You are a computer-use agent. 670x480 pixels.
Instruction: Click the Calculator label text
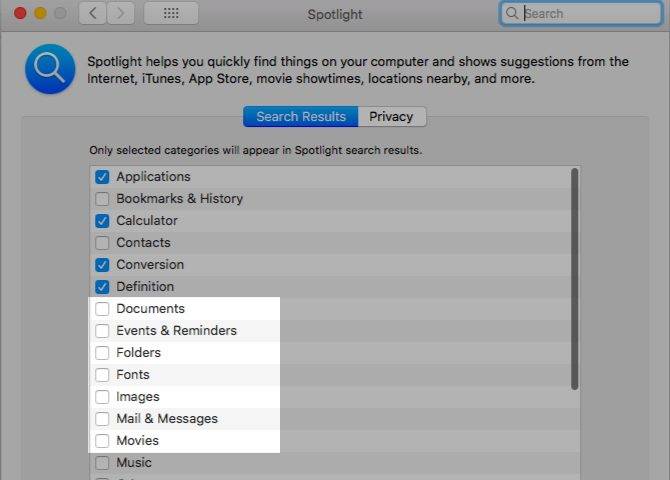tap(147, 221)
